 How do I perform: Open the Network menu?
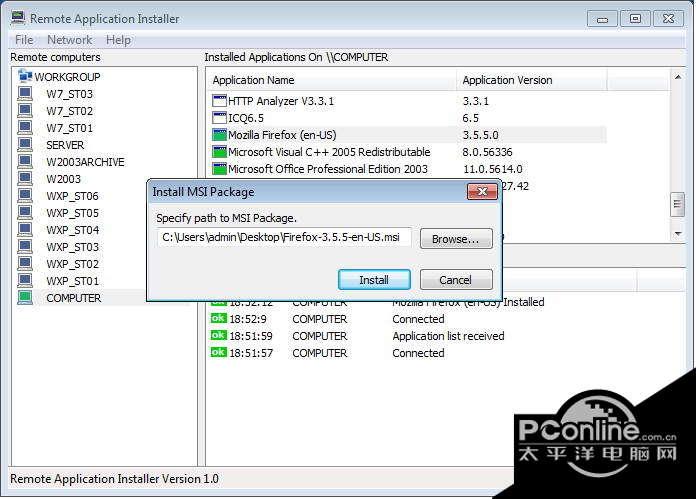pyautogui.click(x=69, y=40)
